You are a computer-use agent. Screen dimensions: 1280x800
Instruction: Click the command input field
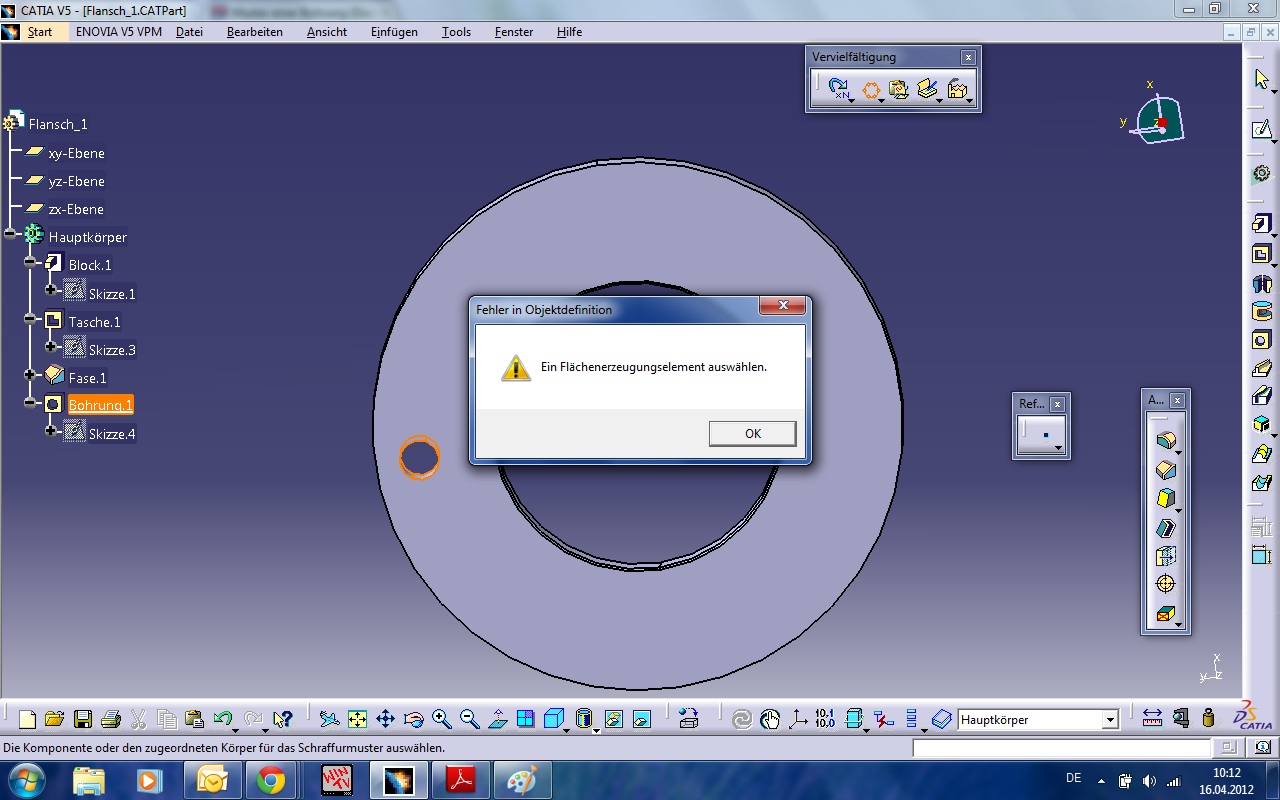point(1061,747)
